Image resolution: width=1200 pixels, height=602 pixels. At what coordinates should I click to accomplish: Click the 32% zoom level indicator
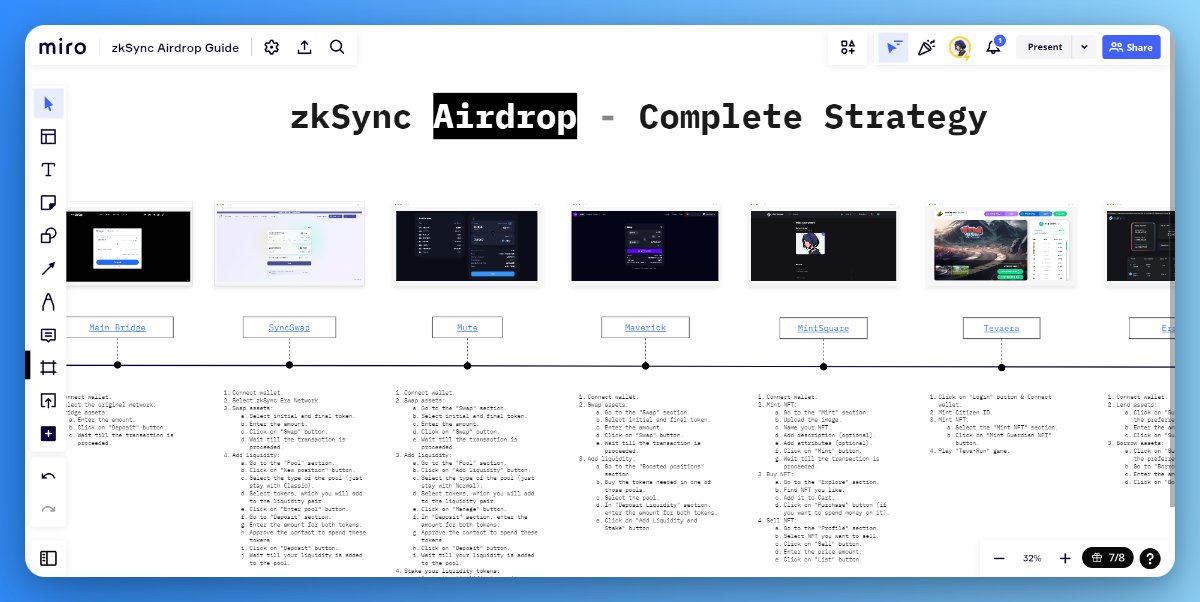point(1032,558)
